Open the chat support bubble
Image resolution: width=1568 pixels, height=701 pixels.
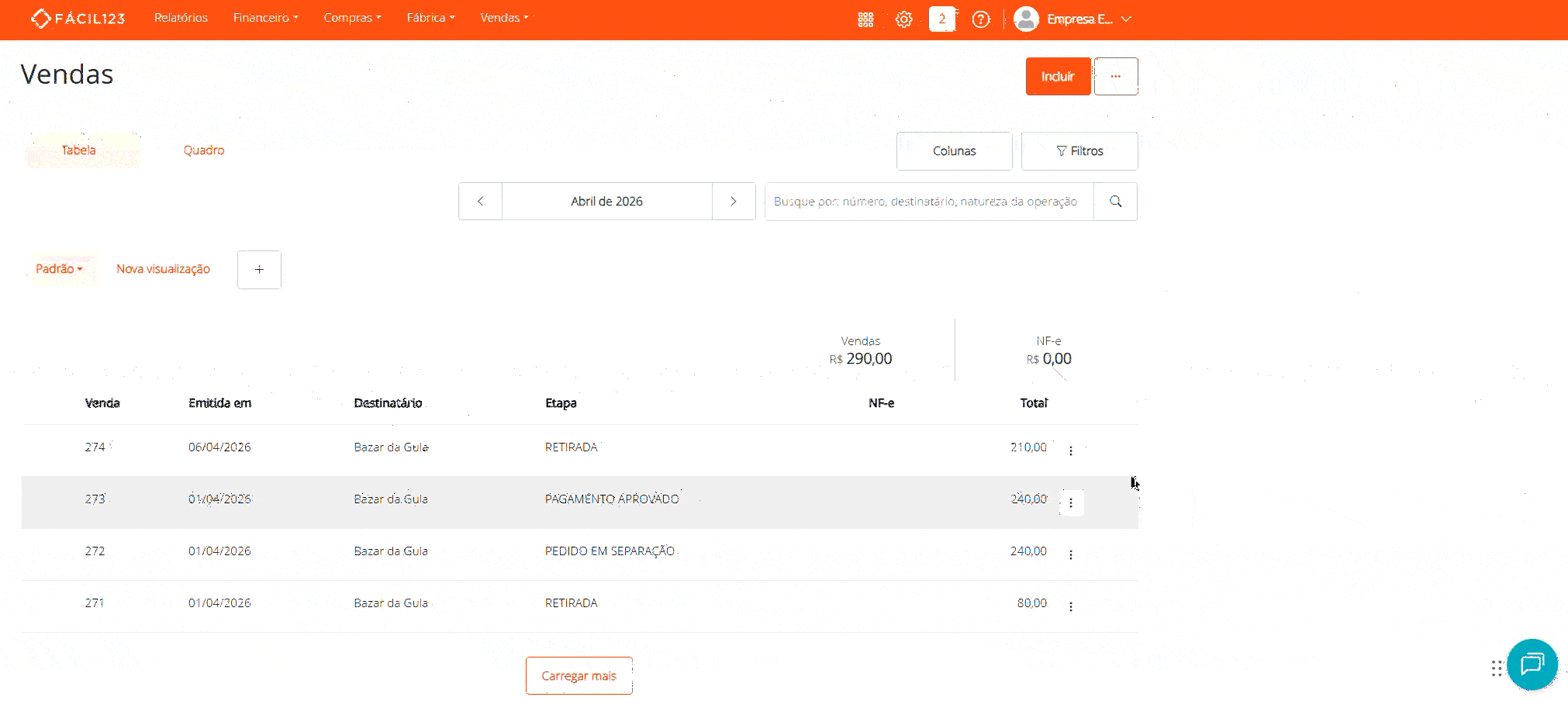click(x=1532, y=665)
